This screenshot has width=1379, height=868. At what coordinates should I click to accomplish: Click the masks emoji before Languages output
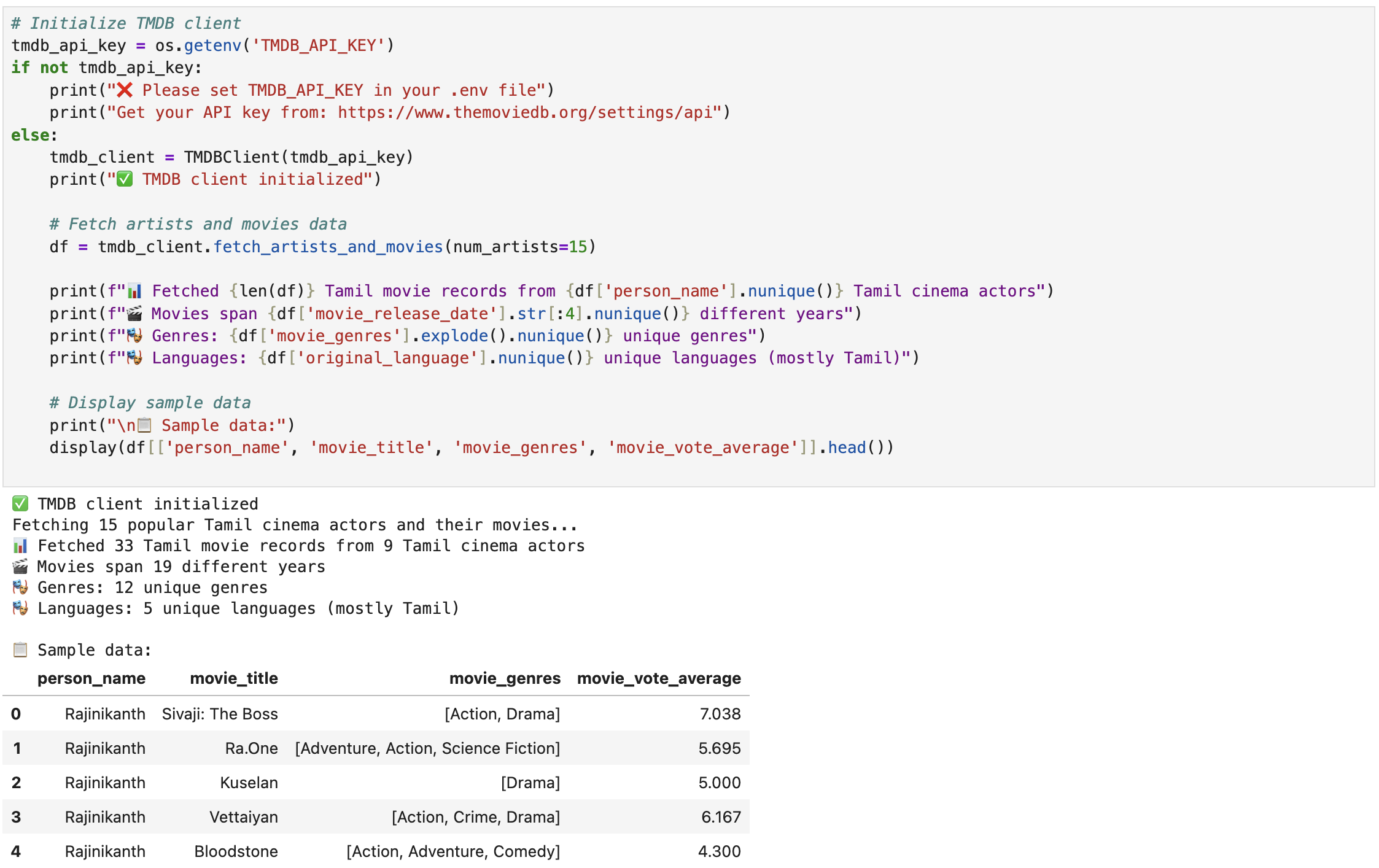point(20,608)
